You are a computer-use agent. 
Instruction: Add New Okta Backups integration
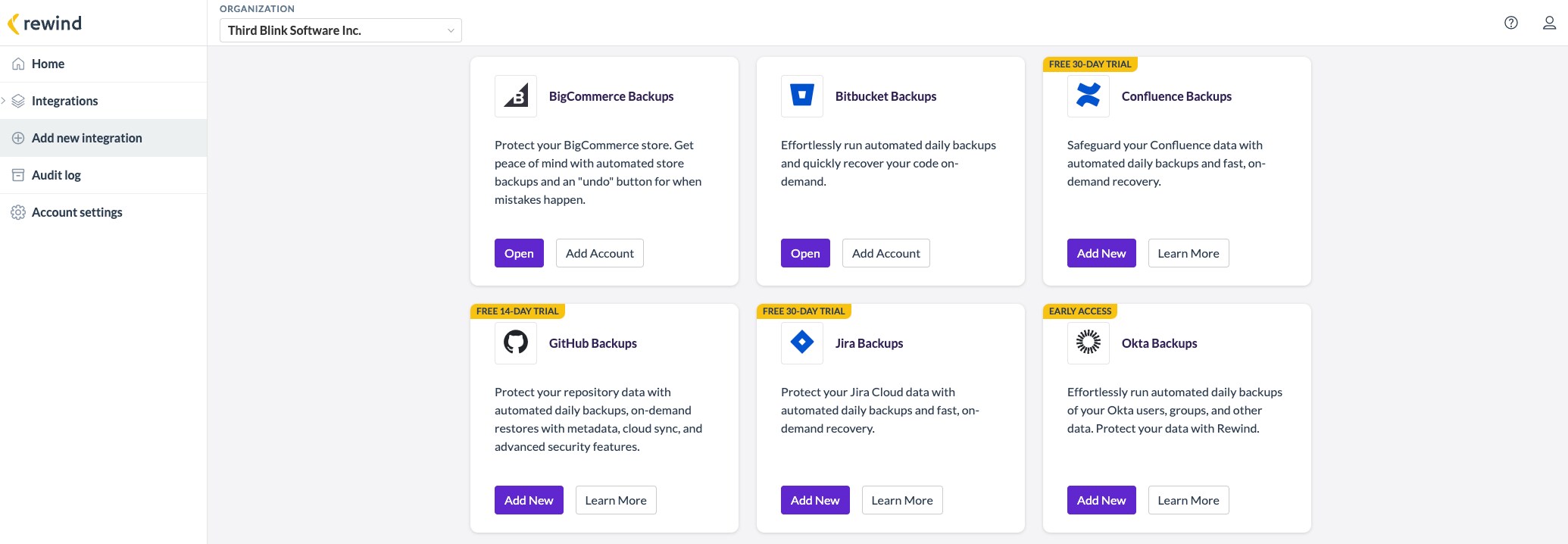coord(1101,500)
